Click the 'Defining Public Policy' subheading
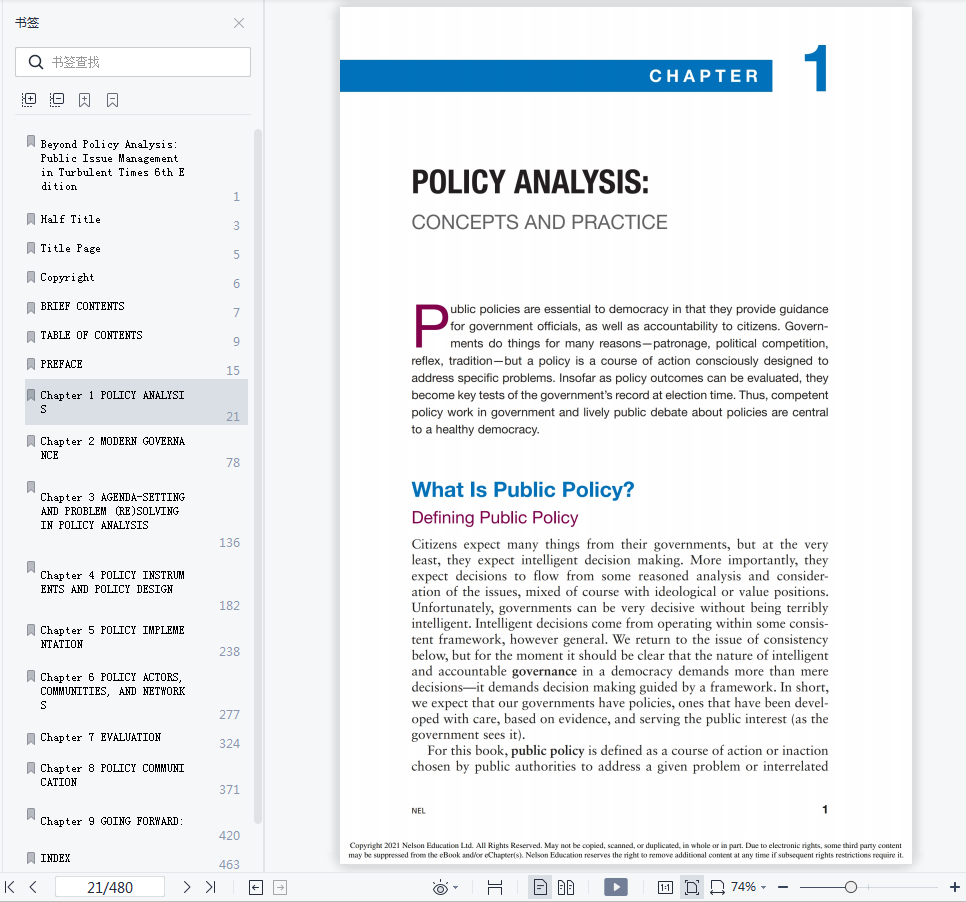This screenshot has height=902, width=966. pos(495,518)
